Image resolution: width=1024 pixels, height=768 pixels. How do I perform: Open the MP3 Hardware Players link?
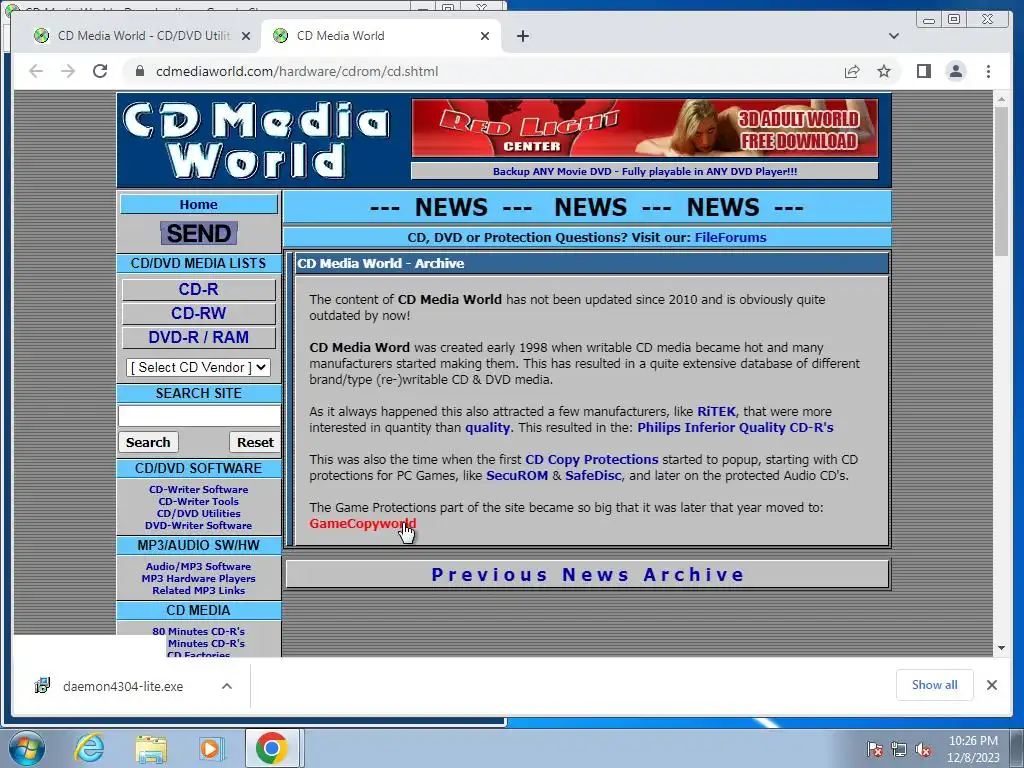tap(199, 579)
